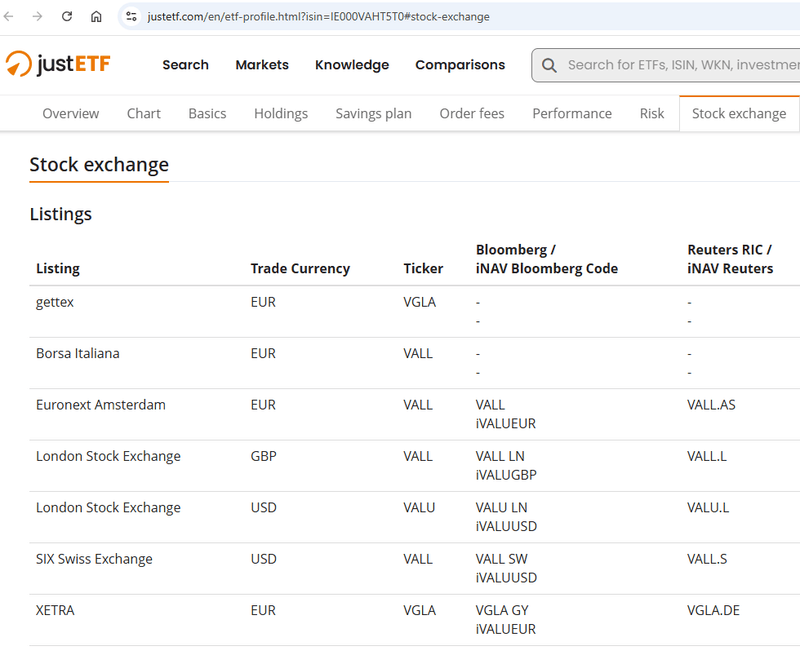Select the XETRA listing cell

pyautogui.click(x=55, y=610)
